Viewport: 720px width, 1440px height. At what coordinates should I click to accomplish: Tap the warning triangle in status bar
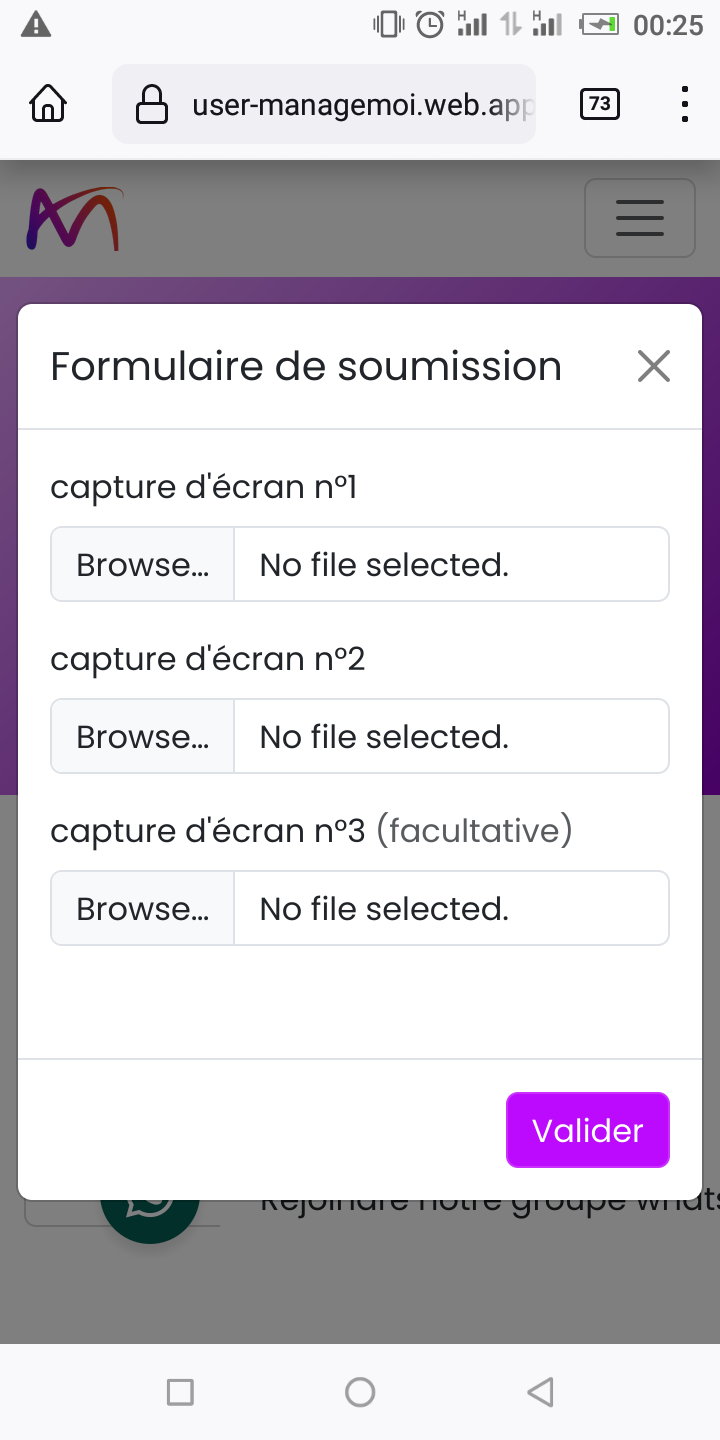[x=36, y=25]
